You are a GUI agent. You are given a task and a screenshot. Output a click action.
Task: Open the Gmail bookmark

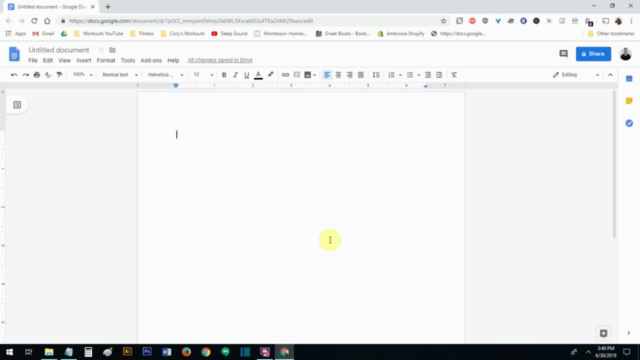[43, 33]
